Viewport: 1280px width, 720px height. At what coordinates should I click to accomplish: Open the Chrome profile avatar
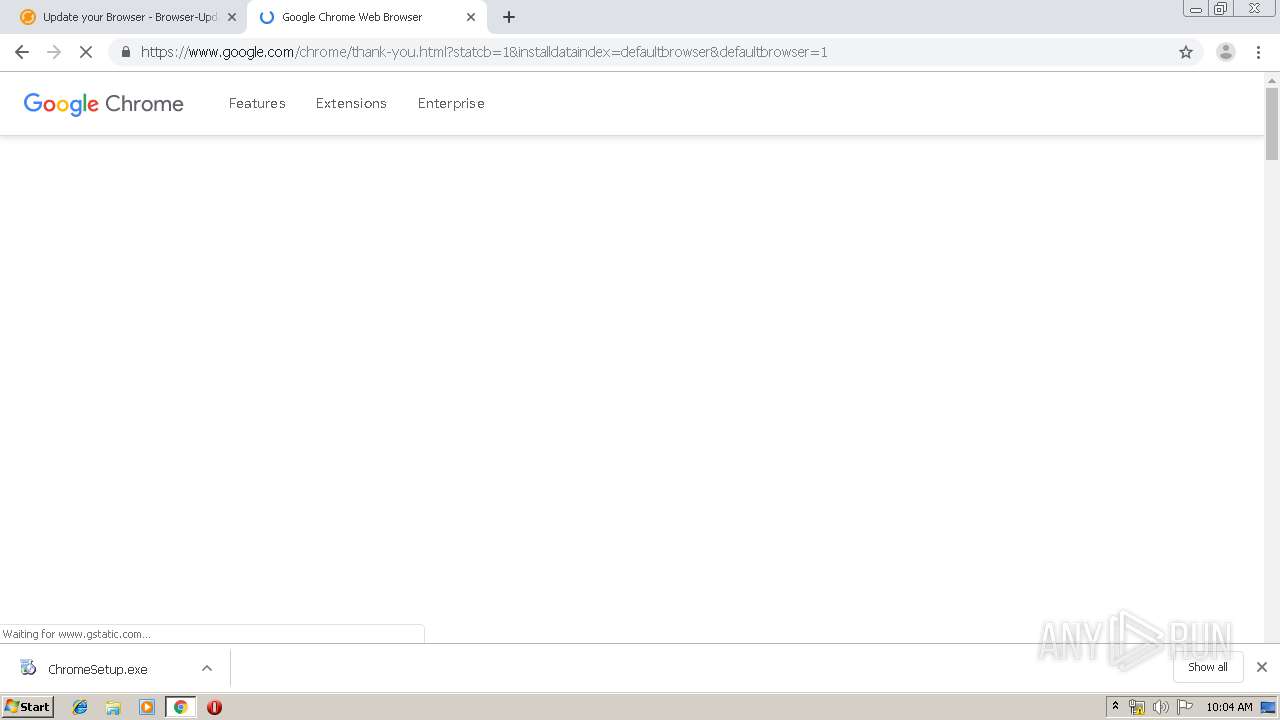tap(1226, 52)
